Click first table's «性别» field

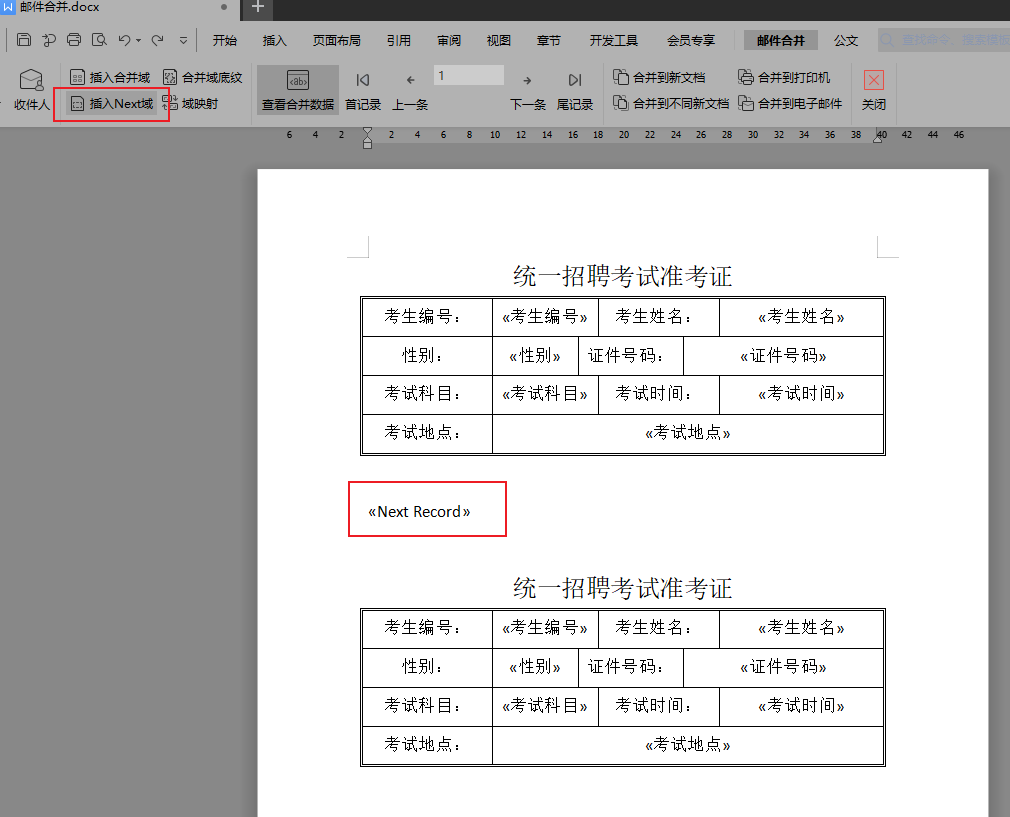click(x=535, y=356)
